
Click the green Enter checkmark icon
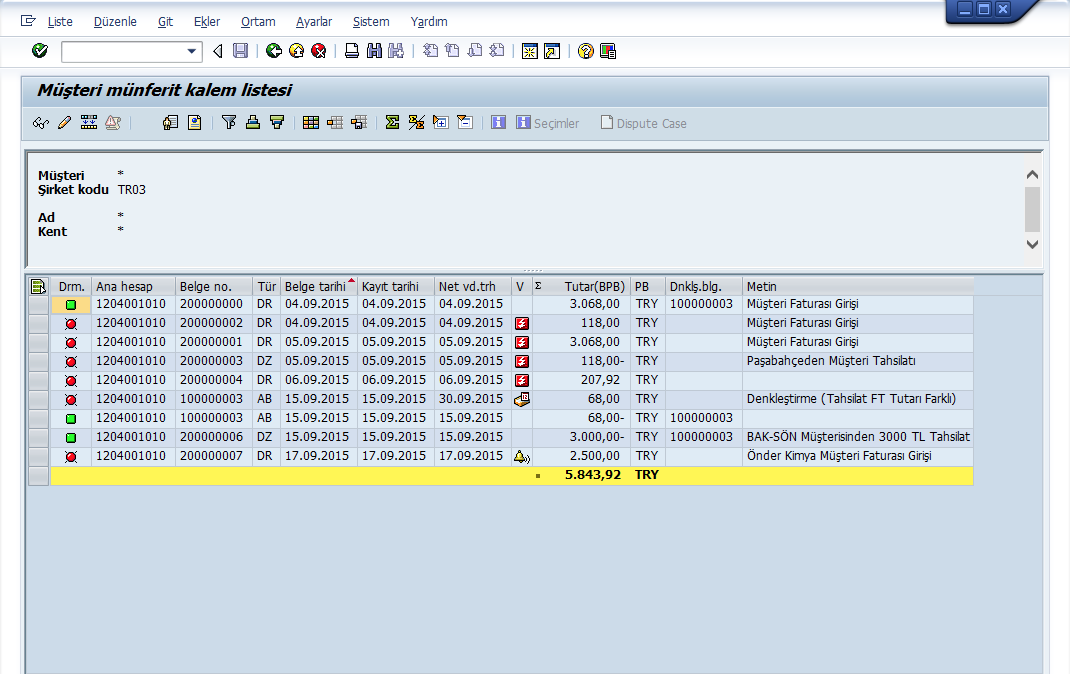(x=40, y=50)
